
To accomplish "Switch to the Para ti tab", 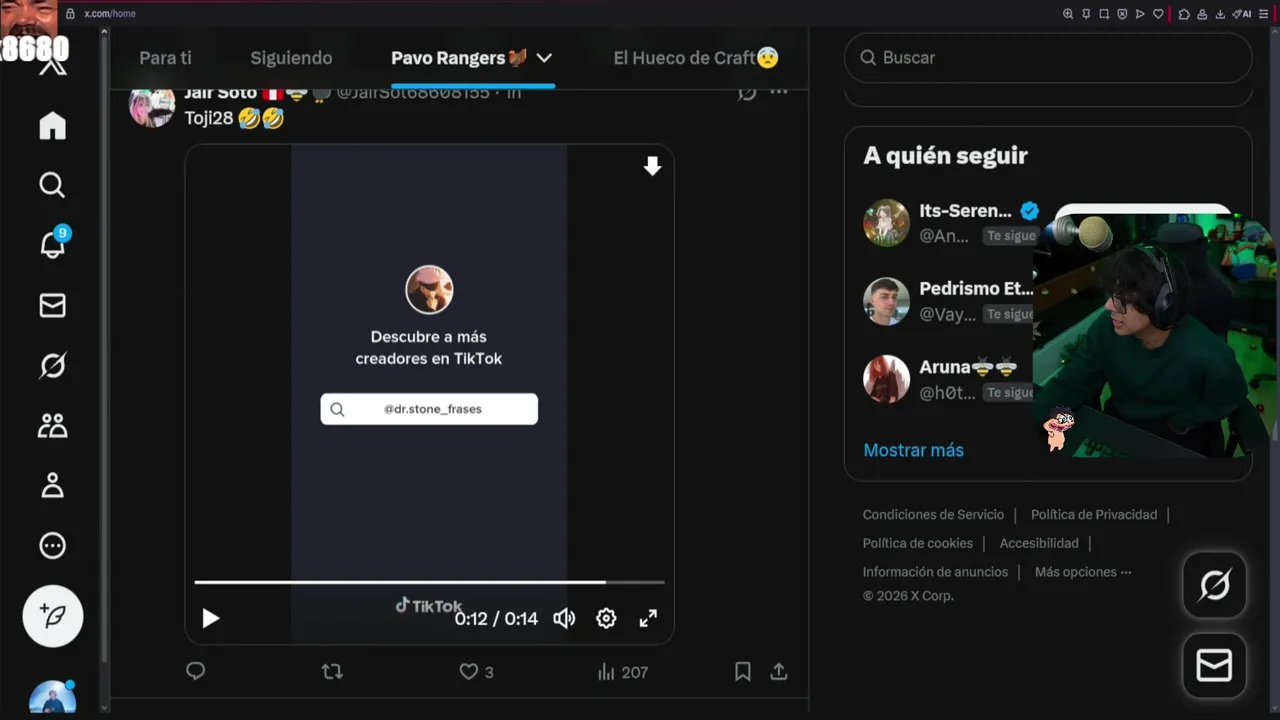I will (165, 58).
